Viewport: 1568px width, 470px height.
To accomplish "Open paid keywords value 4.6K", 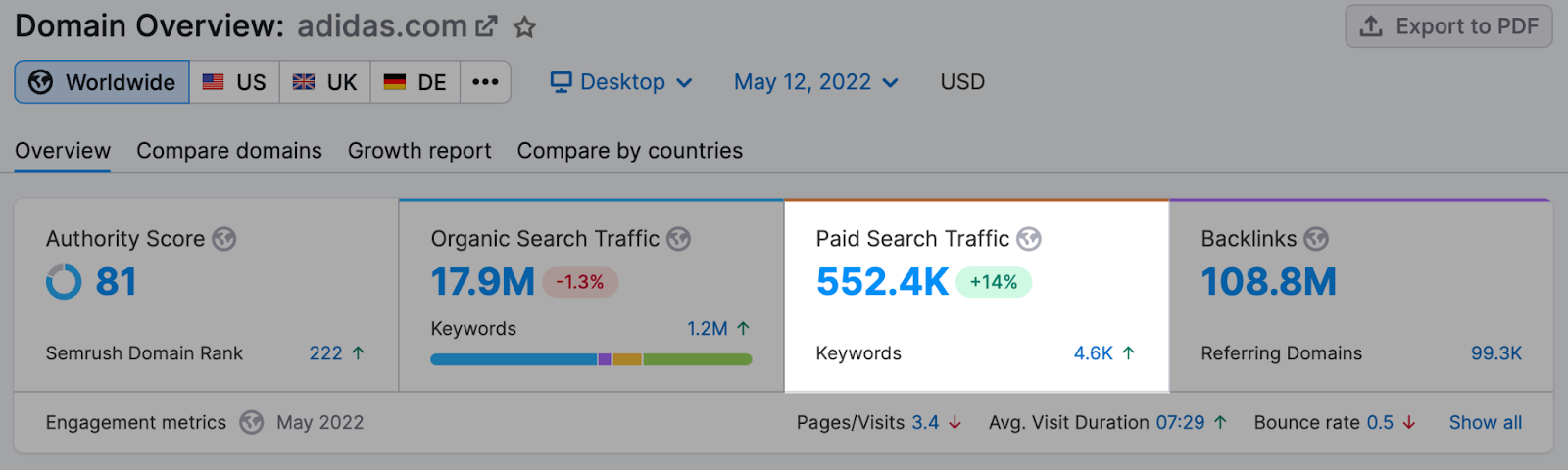I will click(x=1094, y=353).
